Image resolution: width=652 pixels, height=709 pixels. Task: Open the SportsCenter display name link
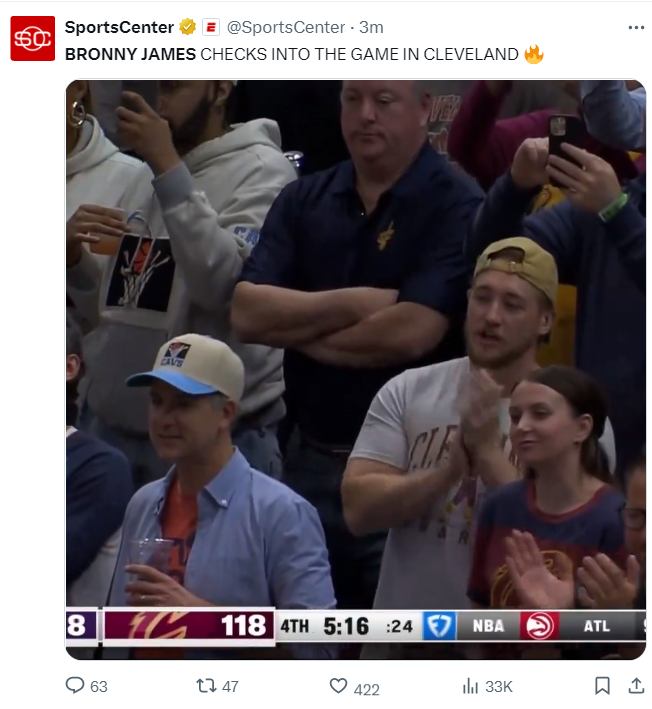click(119, 27)
